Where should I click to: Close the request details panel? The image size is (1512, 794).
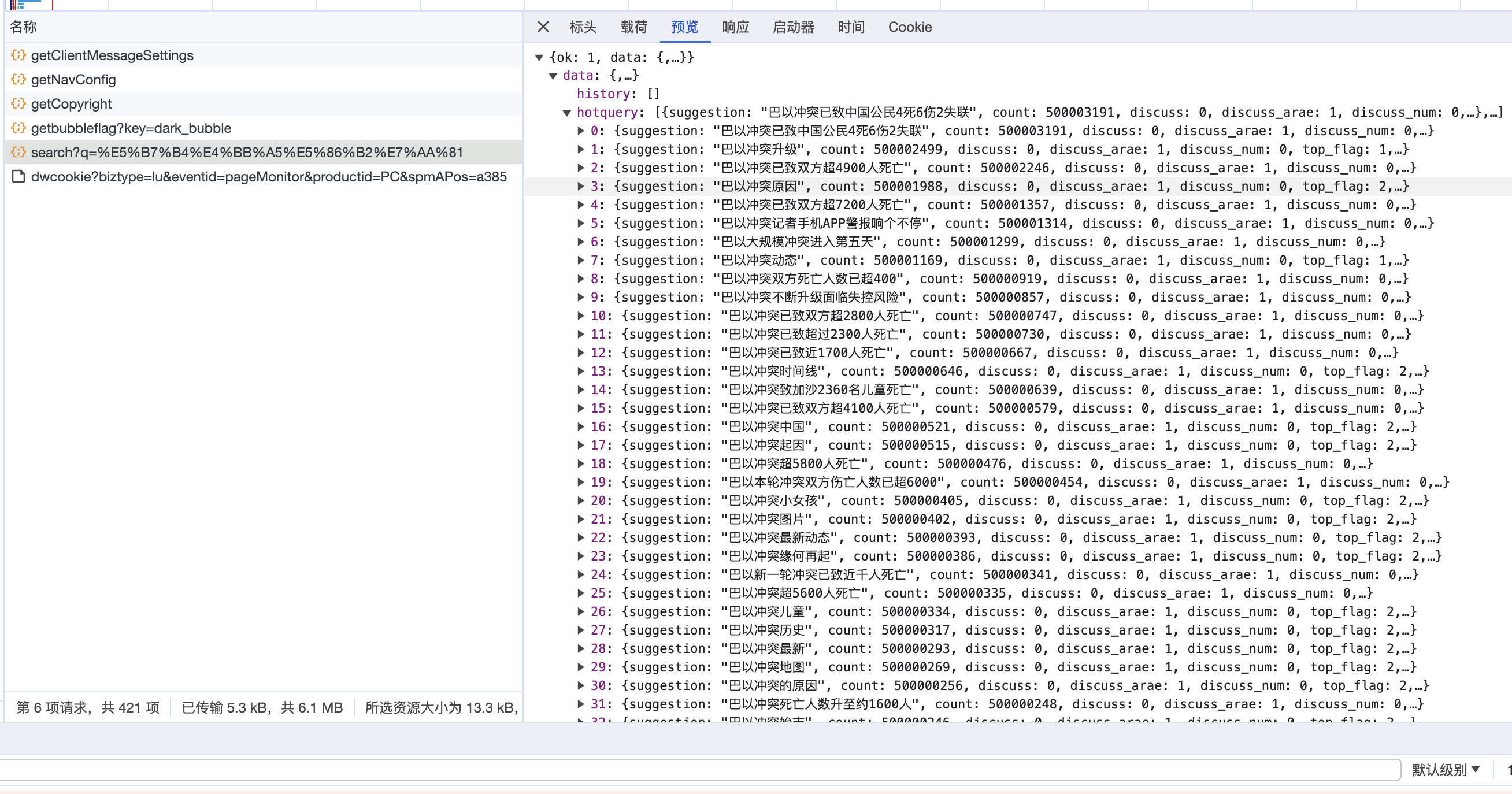[x=543, y=27]
